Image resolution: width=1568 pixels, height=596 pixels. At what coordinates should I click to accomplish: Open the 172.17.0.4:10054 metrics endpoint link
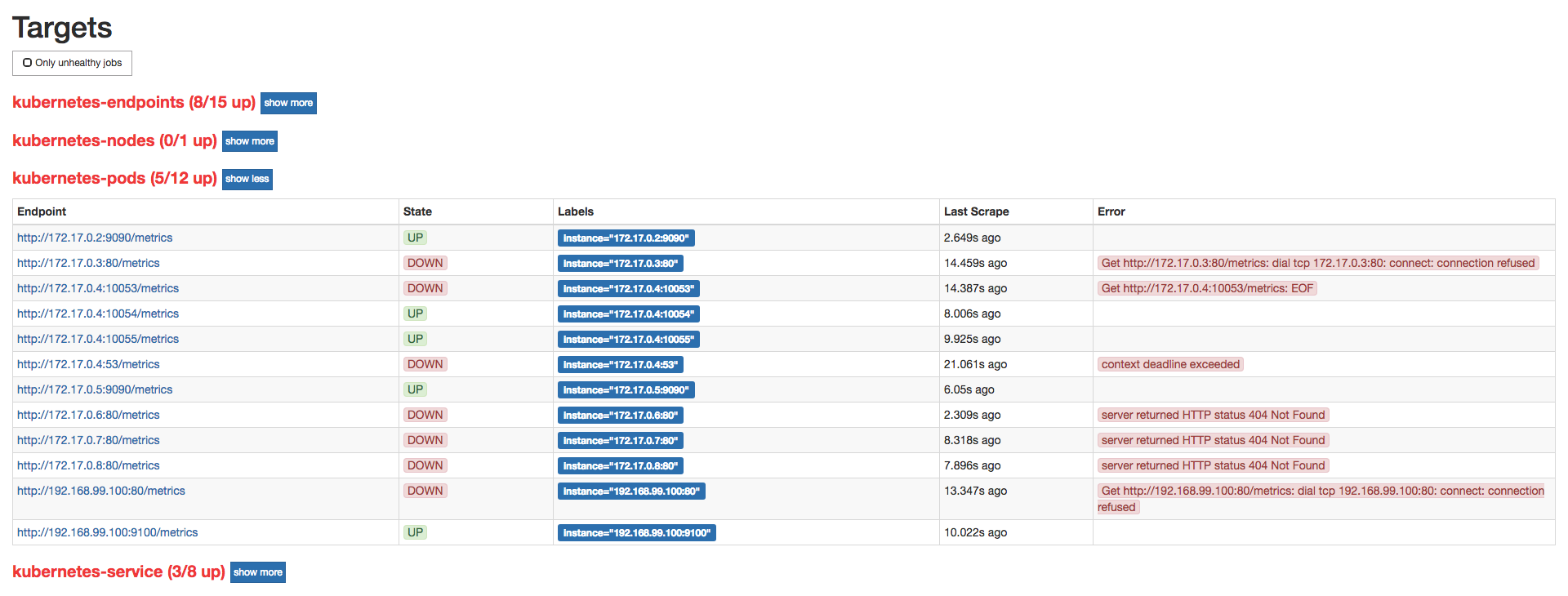coord(98,314)
